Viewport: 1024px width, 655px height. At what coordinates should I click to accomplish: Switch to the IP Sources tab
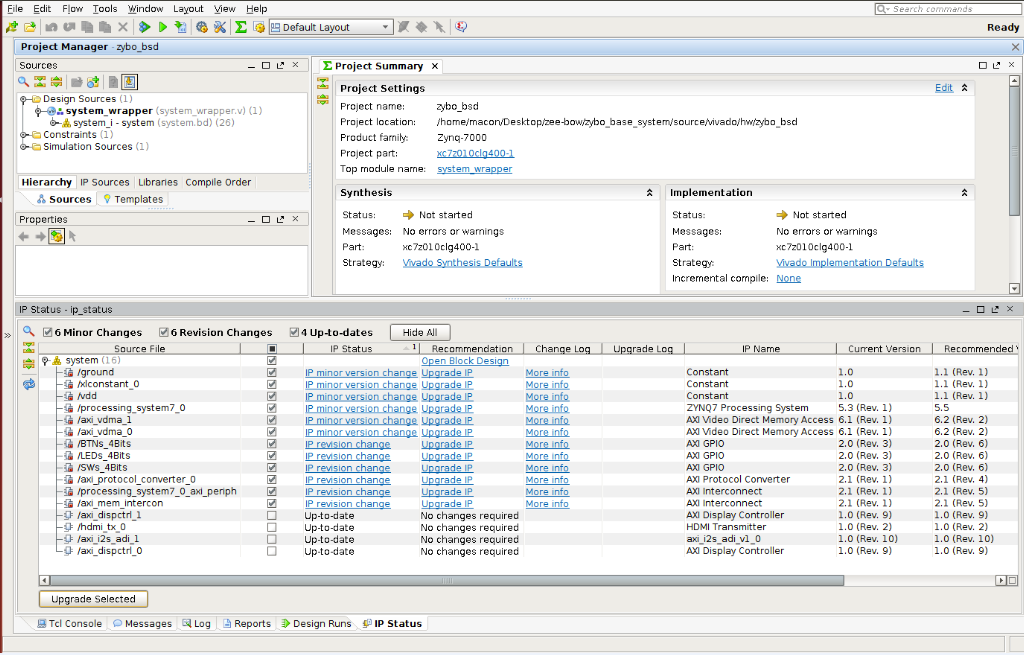point(104,182)
